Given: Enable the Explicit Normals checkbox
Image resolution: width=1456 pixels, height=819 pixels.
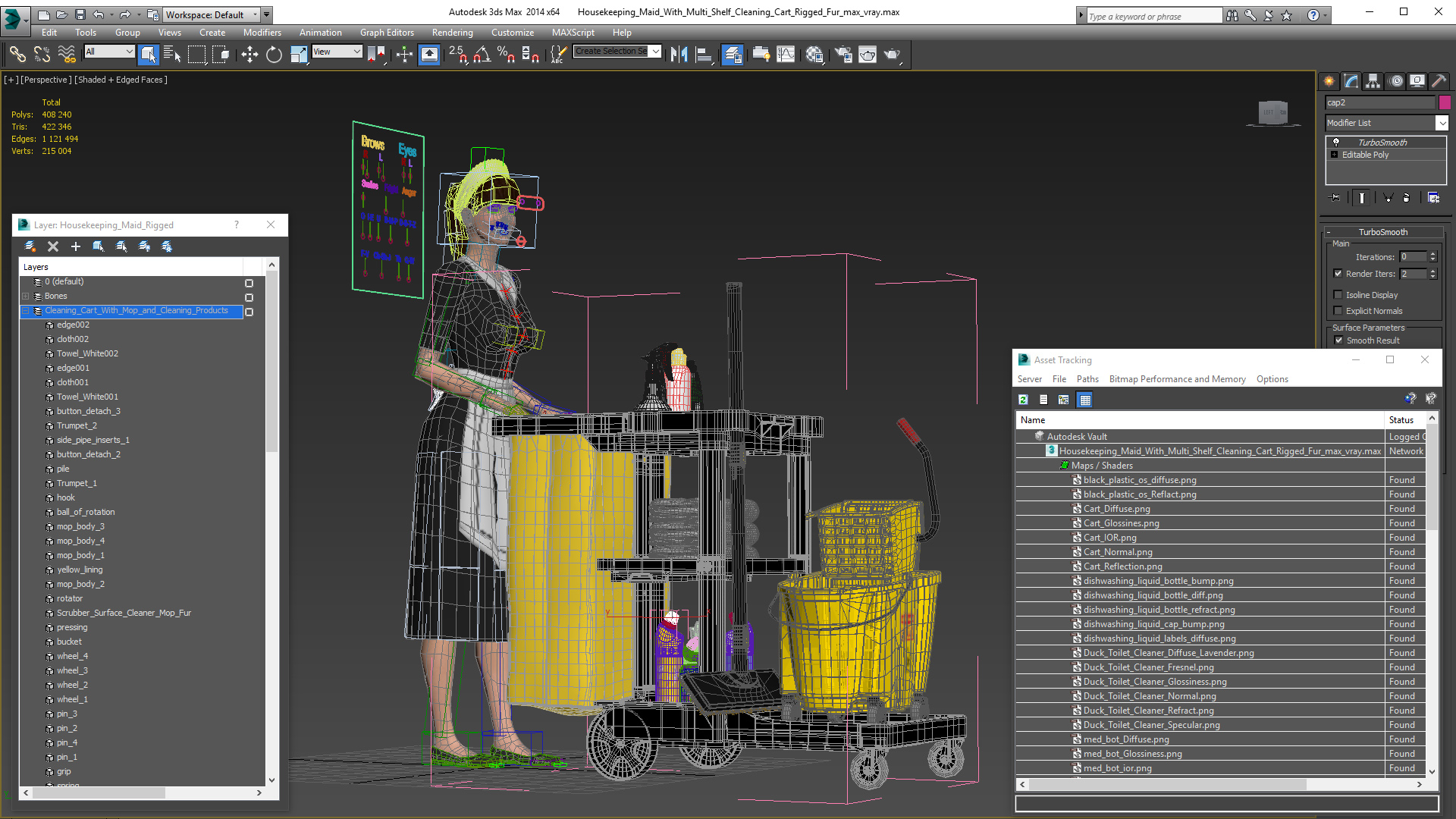Looking at the screenshot, I should 1338,311.
